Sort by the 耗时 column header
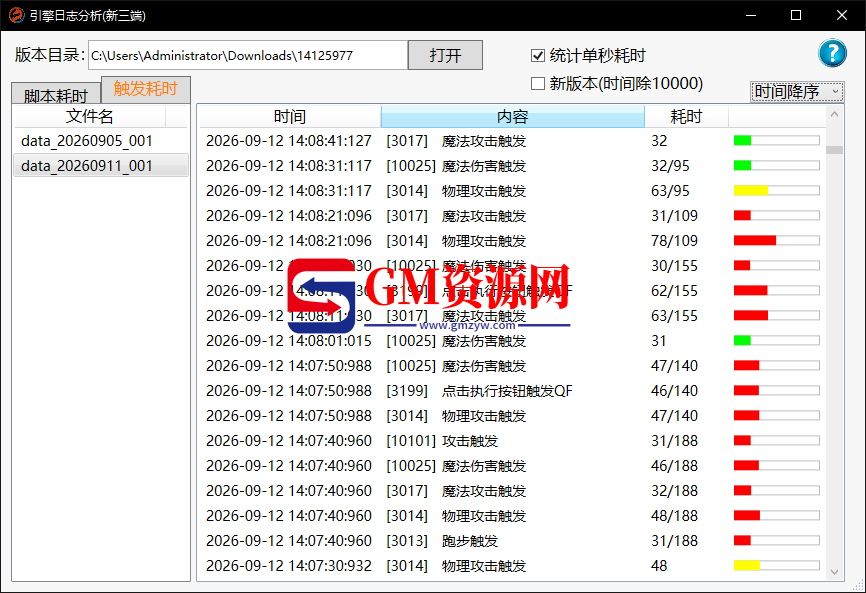This screenshot has width=866, height=593. point(686,117)
